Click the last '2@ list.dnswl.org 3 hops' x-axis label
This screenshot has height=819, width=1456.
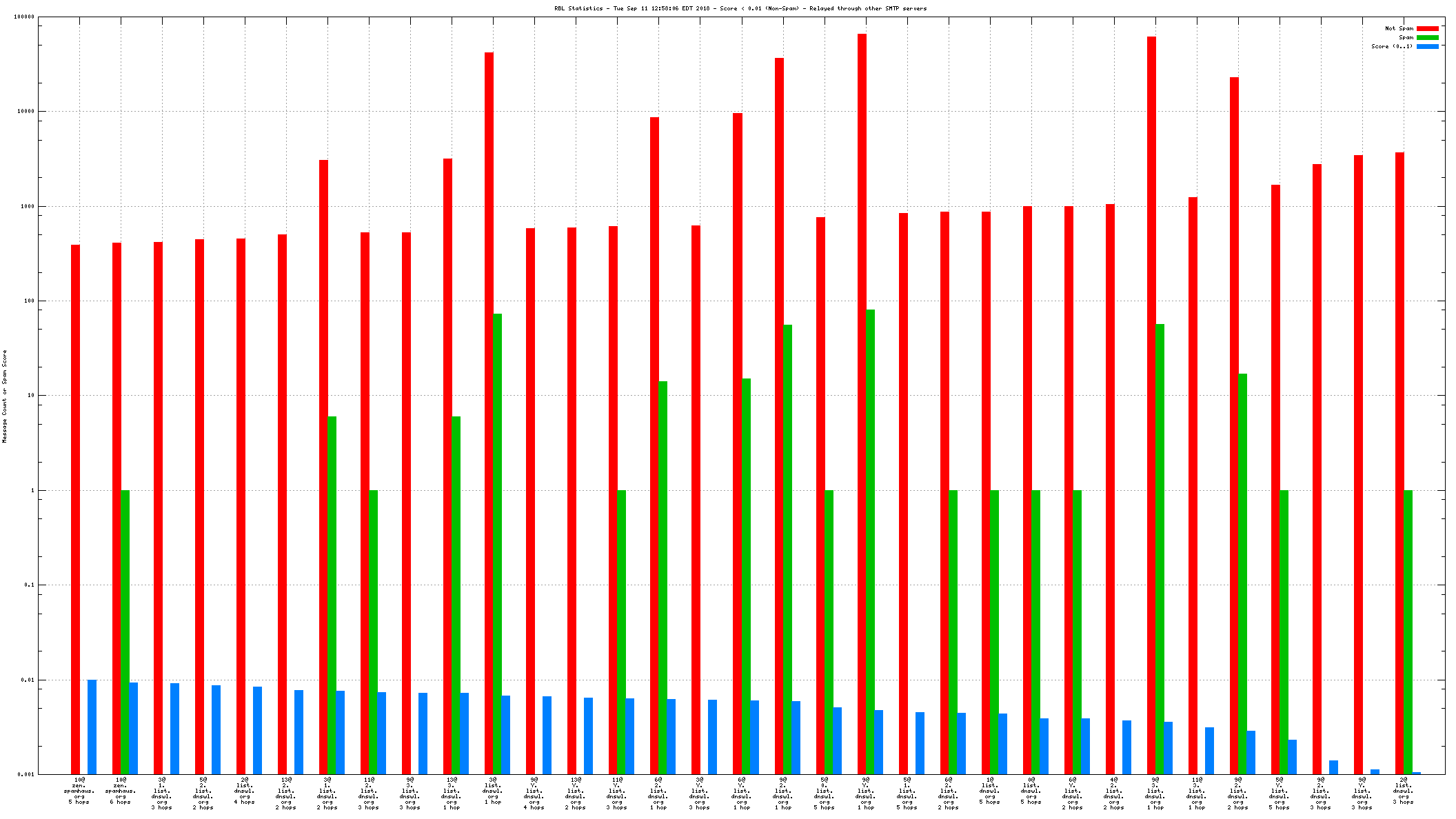[1403, 791]
